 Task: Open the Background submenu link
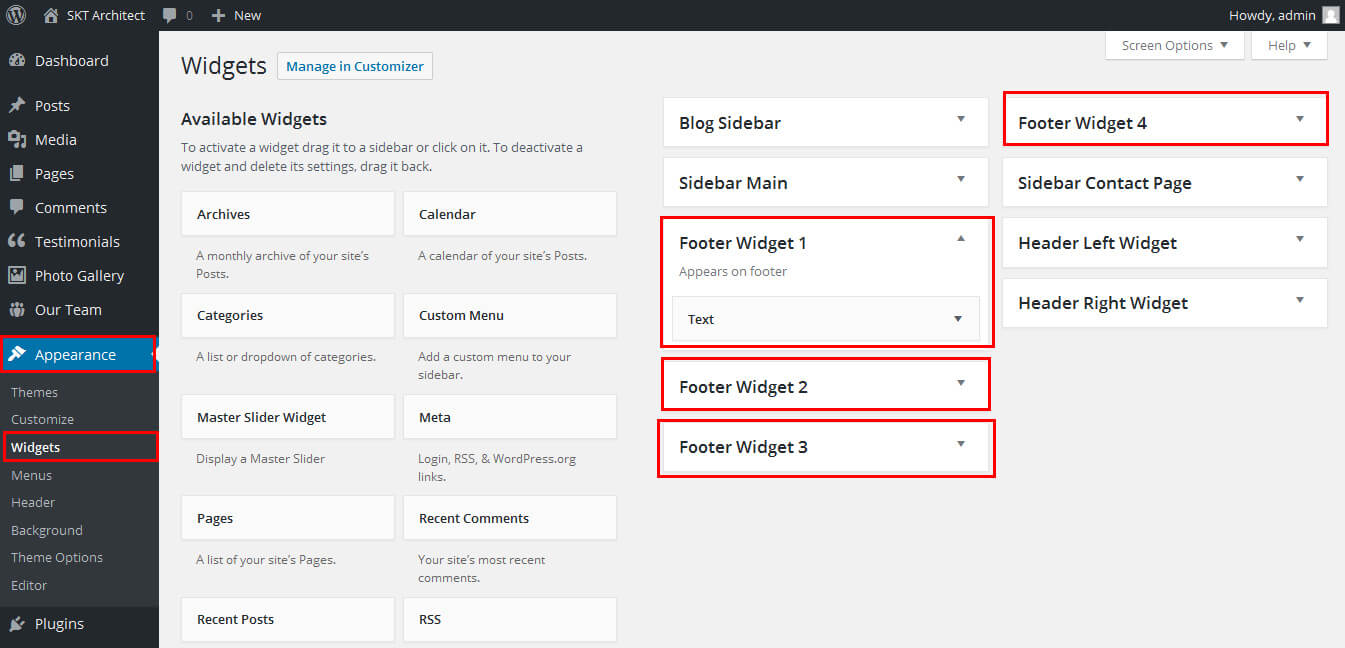(47, 530)
